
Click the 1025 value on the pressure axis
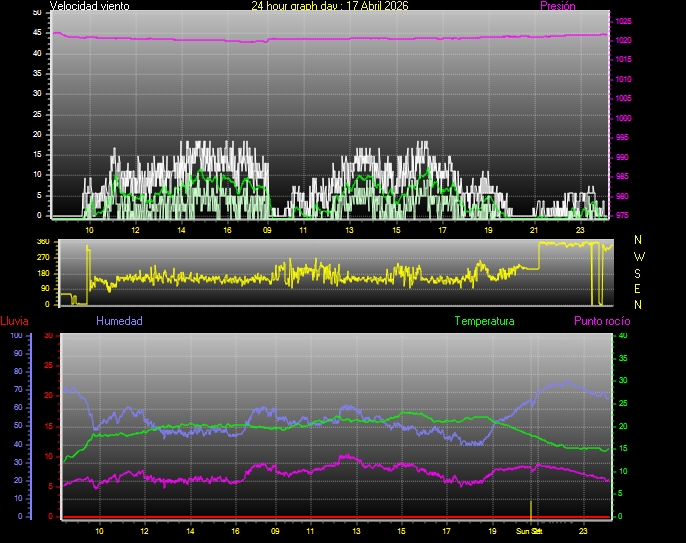tap(623, 21)
